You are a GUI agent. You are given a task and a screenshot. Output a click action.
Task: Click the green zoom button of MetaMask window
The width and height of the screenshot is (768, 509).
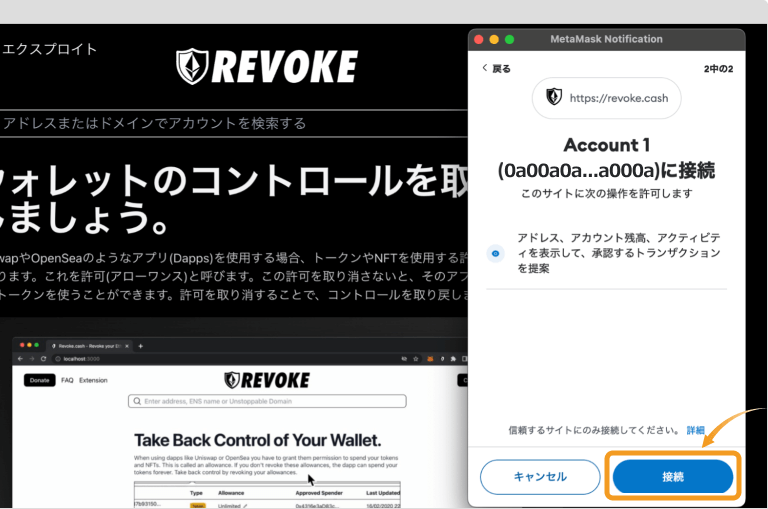pyautogui.click(x=509, y=39)
